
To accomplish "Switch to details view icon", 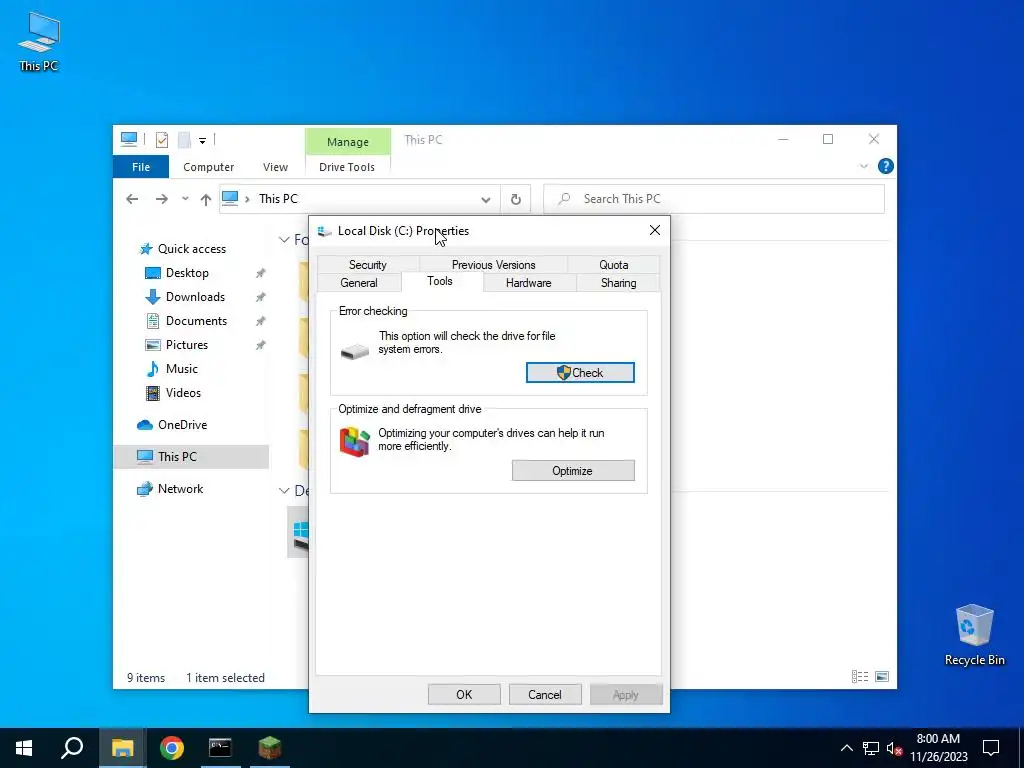I will click(x=860, y=677).
